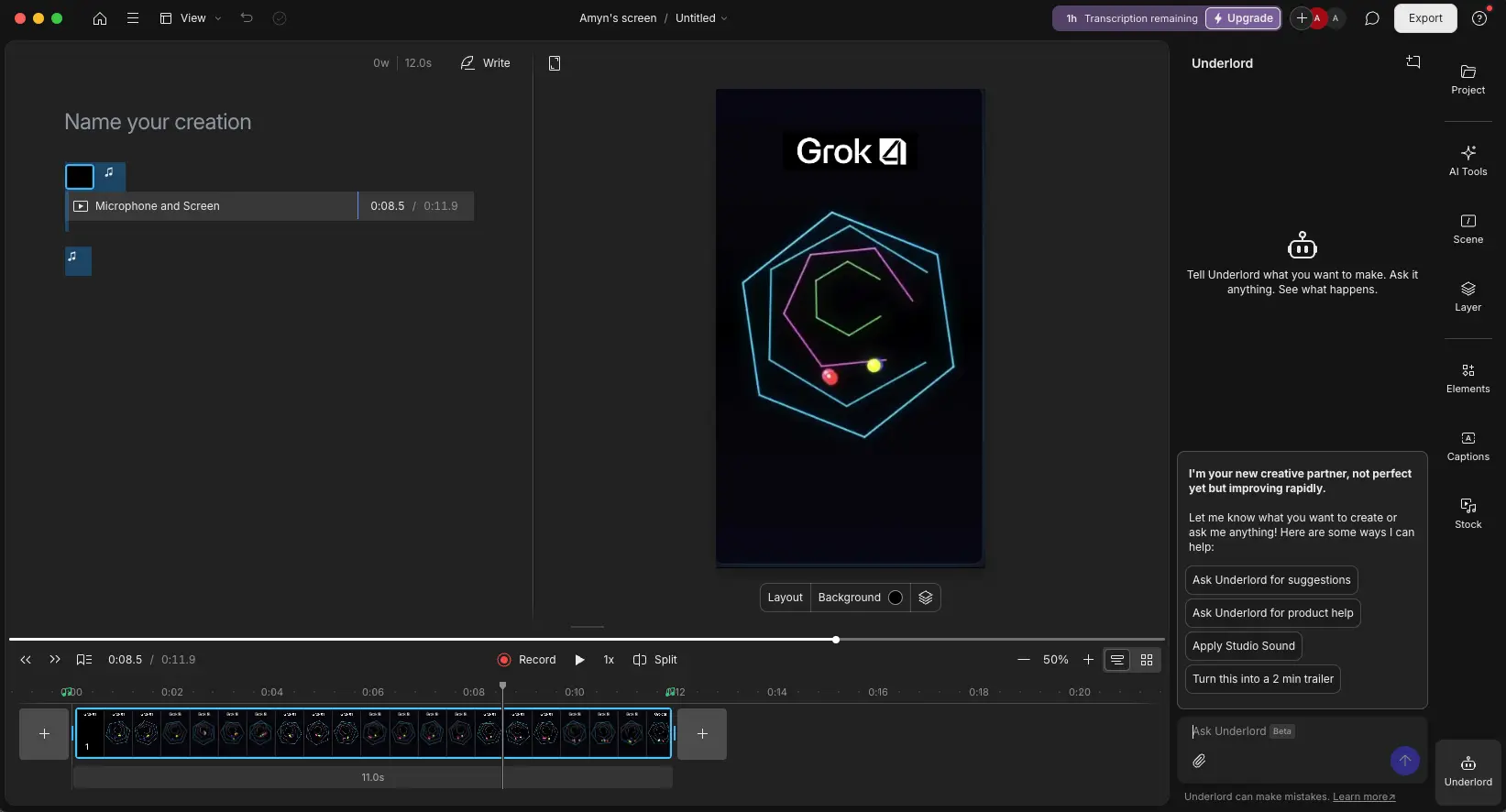Select the Microphone and Screen clip row
Screen dimensions: 1506x812
[269, 206]
